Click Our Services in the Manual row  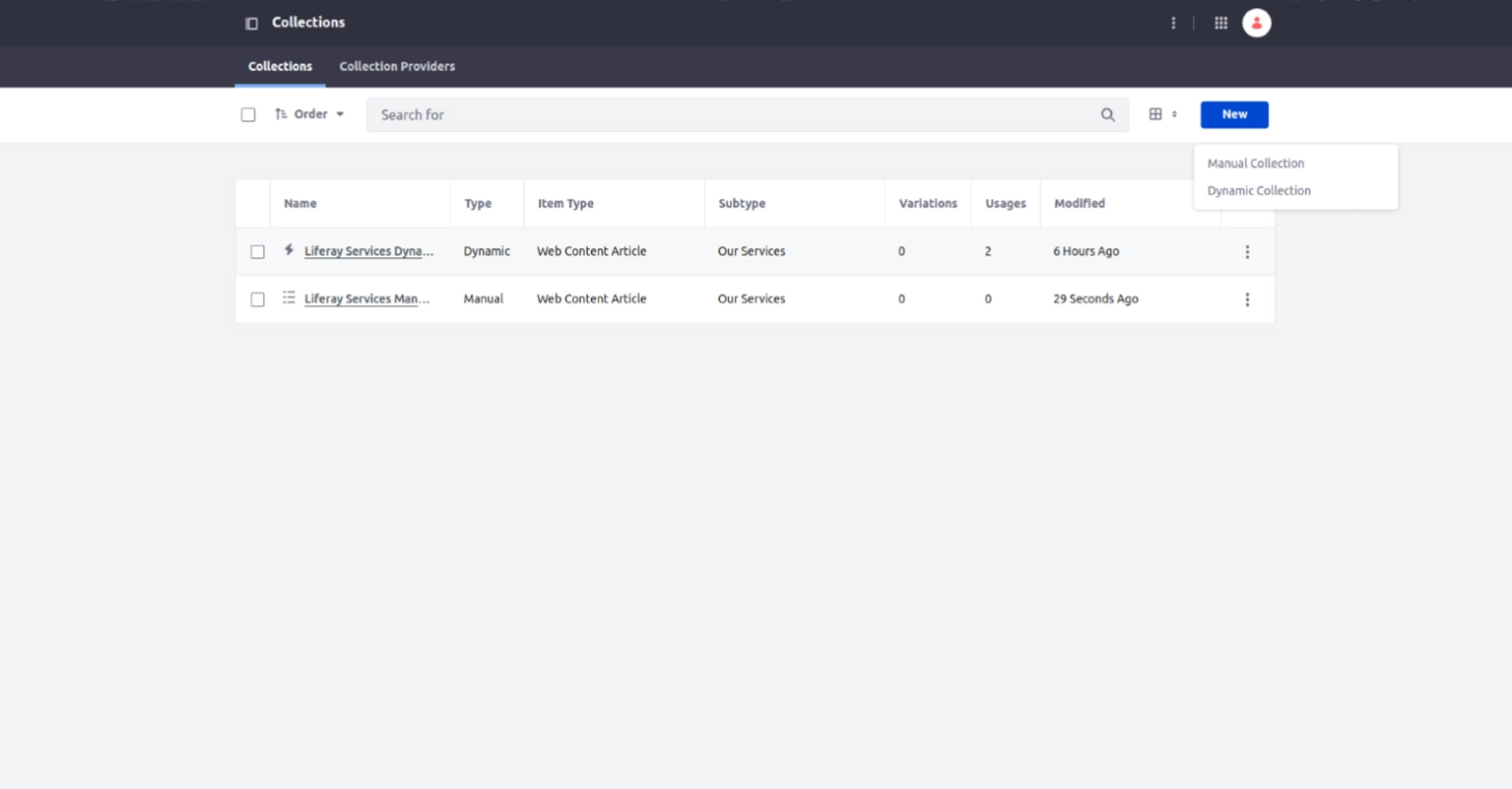(752, 298)
